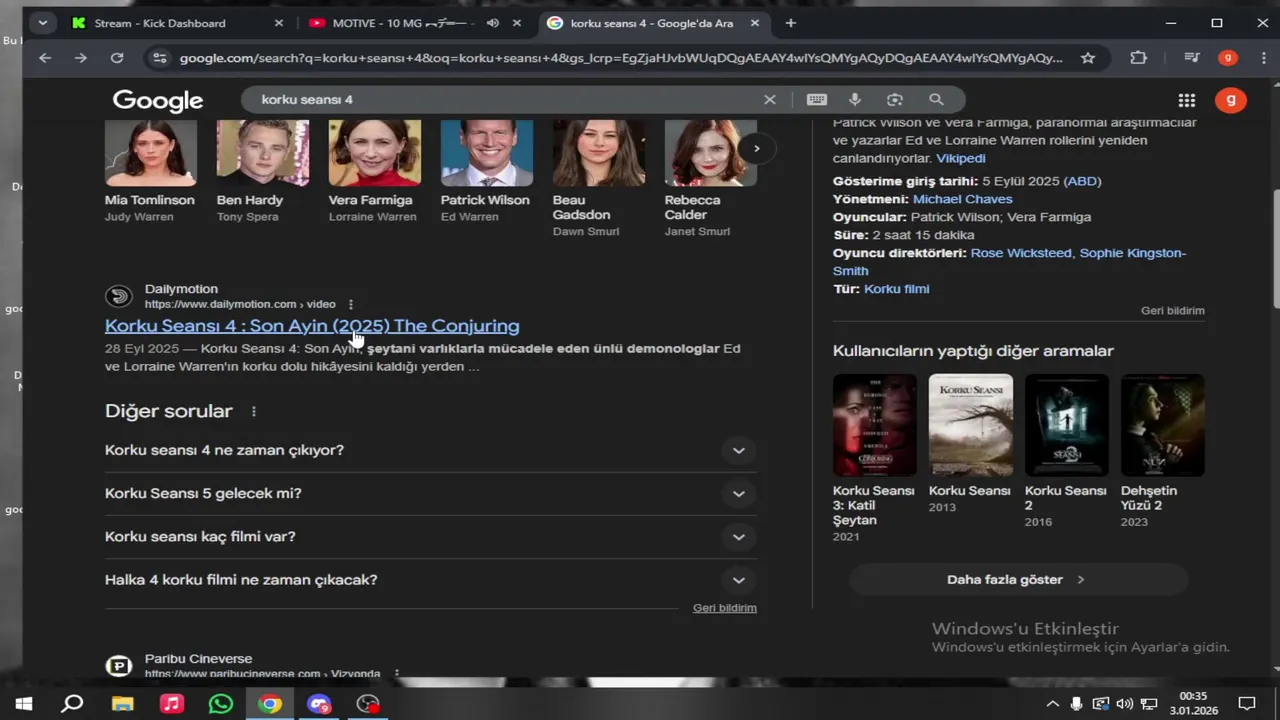Viewport: 1280px width, 720px height.
Task: Open the Chrome profile button
Action: point(1228,58)
